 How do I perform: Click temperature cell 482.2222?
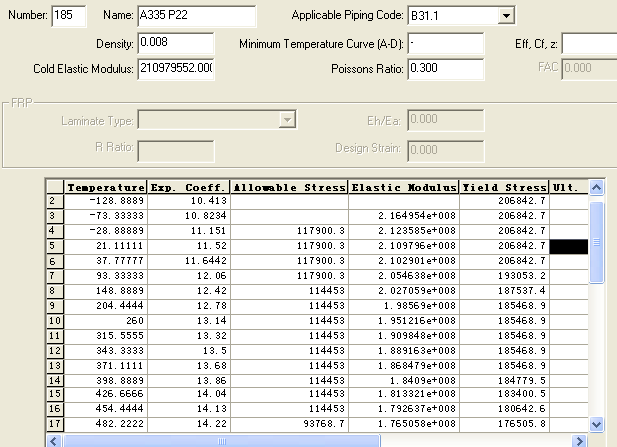(x=105, y=424)
